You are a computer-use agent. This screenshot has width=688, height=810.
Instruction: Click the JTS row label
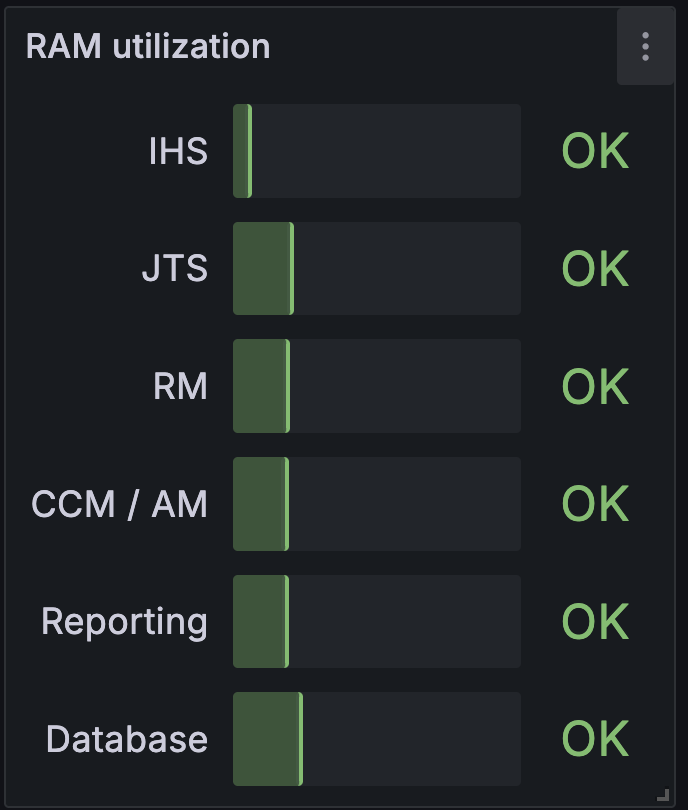(175, 269)
